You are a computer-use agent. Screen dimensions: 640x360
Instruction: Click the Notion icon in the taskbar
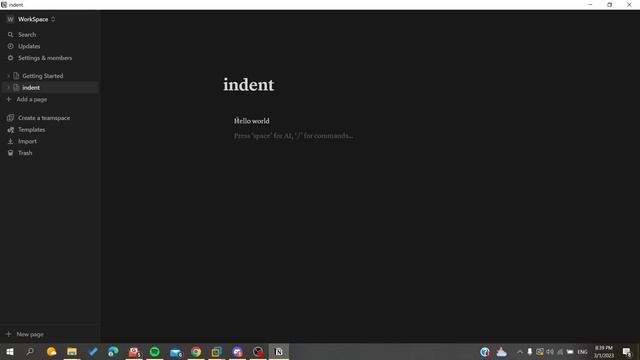(x=279, y=351)
